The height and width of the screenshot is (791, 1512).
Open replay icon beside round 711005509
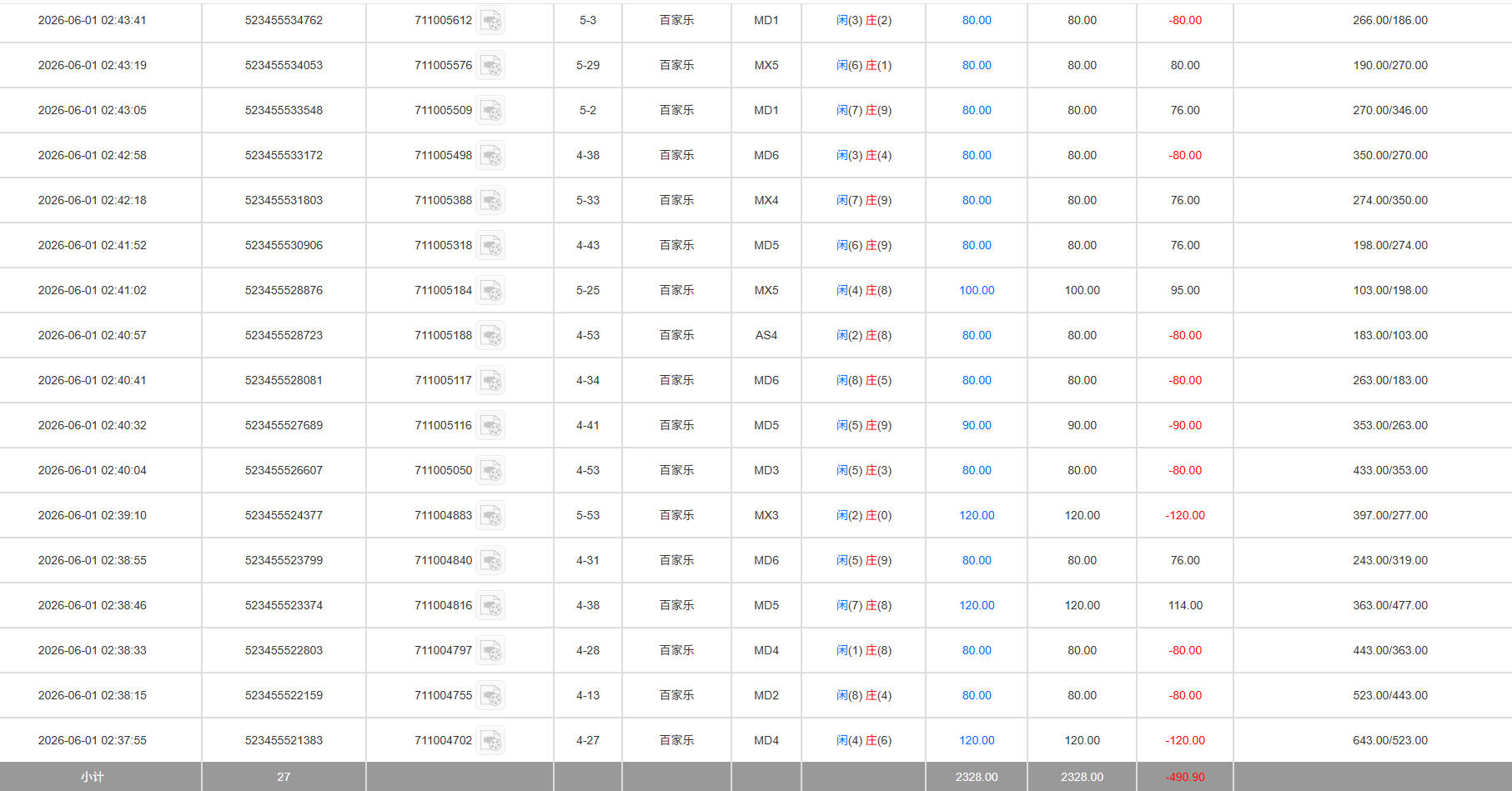click(x=490, y=111)
